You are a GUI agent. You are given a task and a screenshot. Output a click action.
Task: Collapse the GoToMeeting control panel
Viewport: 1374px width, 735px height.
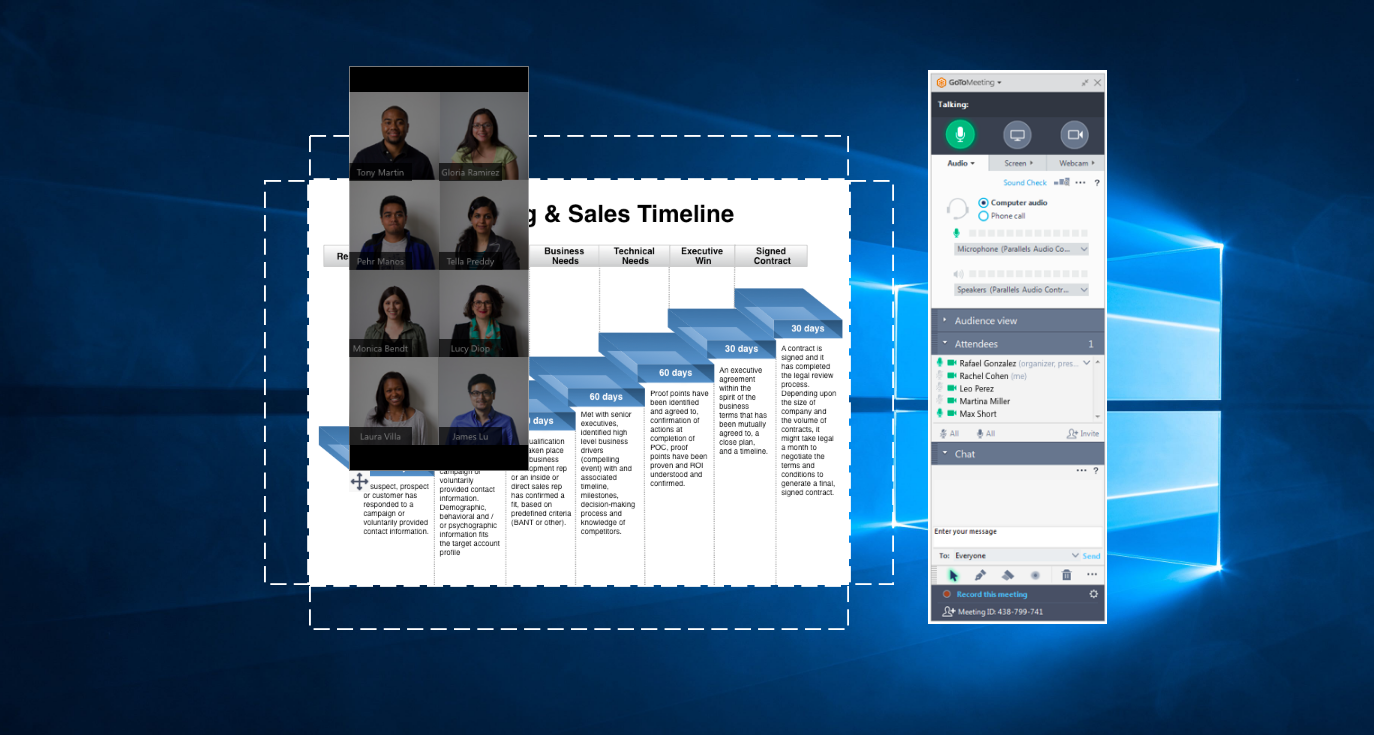click(1085, 83)
